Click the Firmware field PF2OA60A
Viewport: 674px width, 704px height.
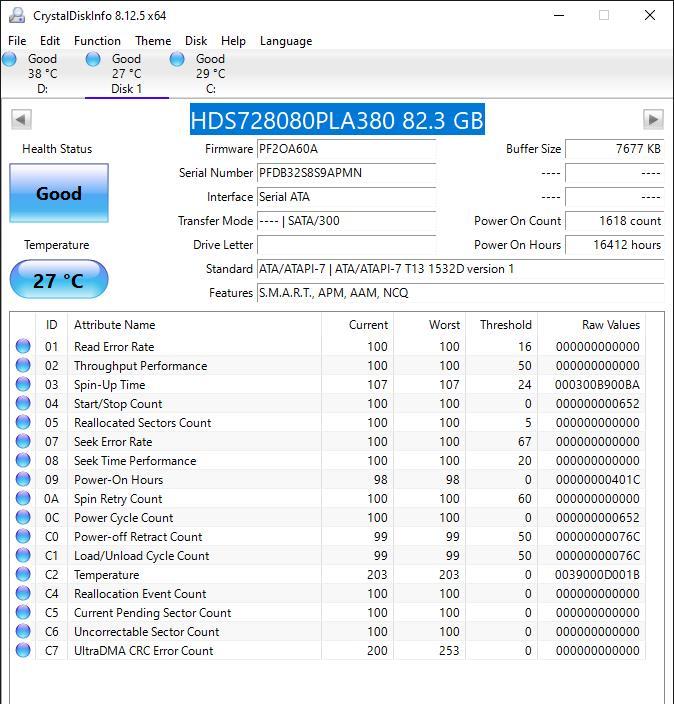tap(346, 149)
